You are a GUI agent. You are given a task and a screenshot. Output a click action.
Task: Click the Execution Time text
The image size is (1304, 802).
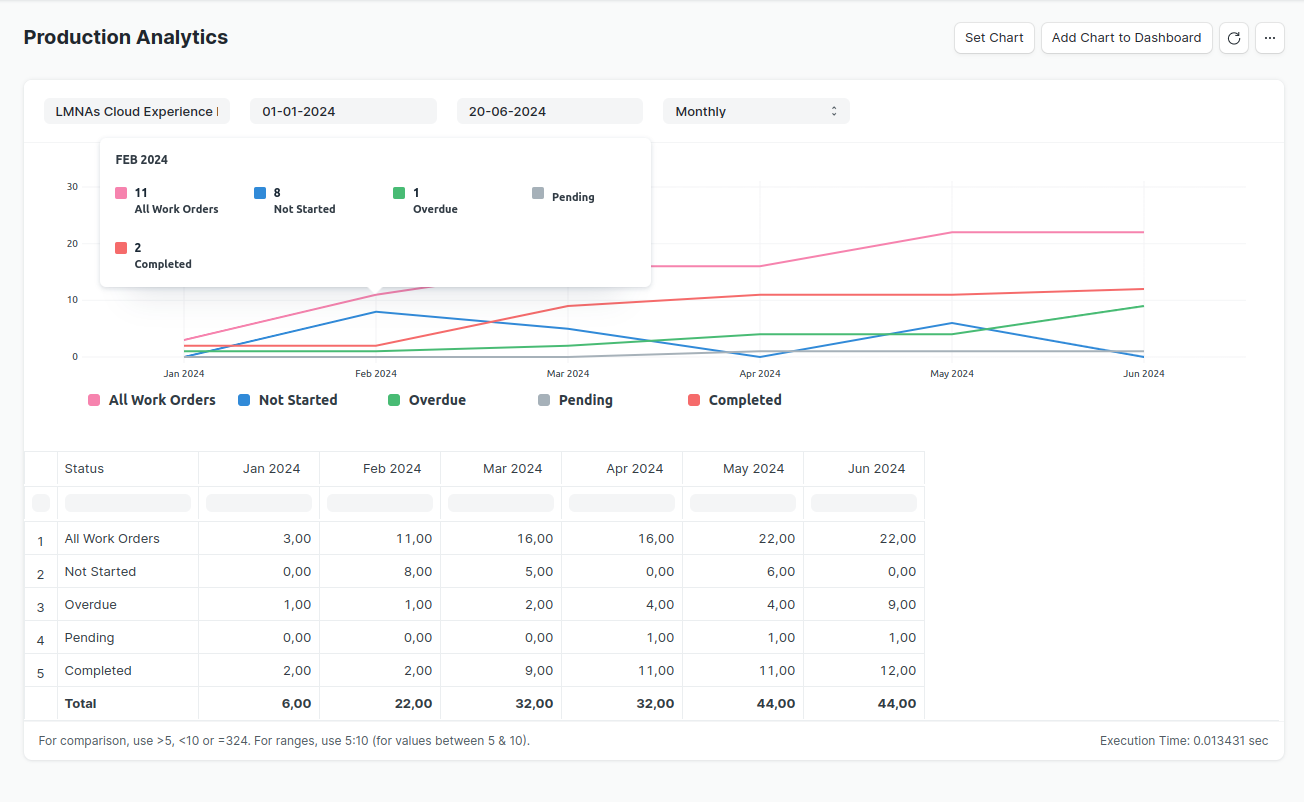point(1184,741)
